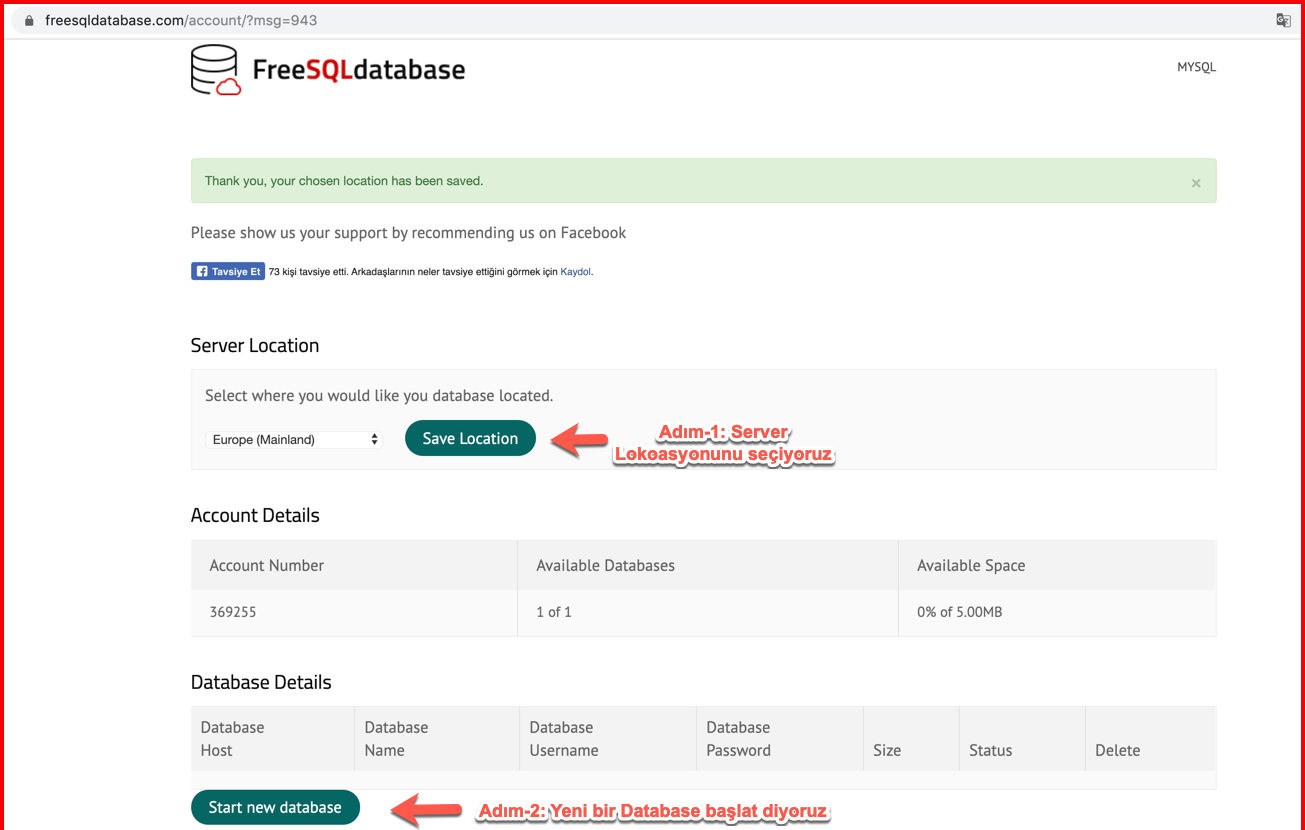The width and height of the screenshot is (1305, 830).
Task: Click the Database Details heading
Action: tap(261, 682)
